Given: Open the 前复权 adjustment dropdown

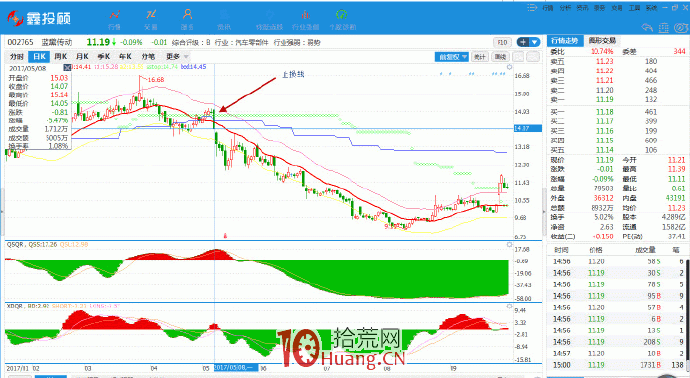Looking at the screenshot, I should tap(451, 57).
